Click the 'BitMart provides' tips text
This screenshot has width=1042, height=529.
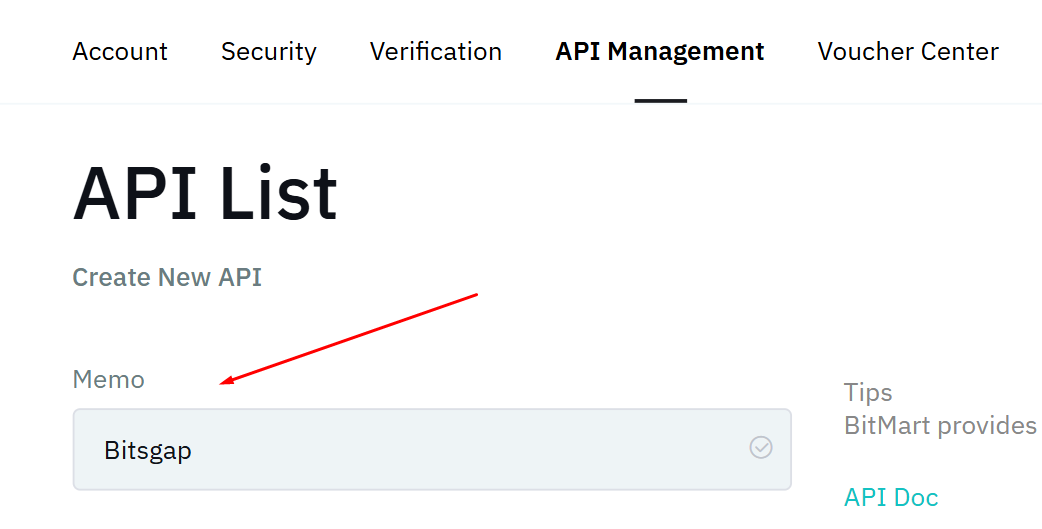tap(940, 426)
